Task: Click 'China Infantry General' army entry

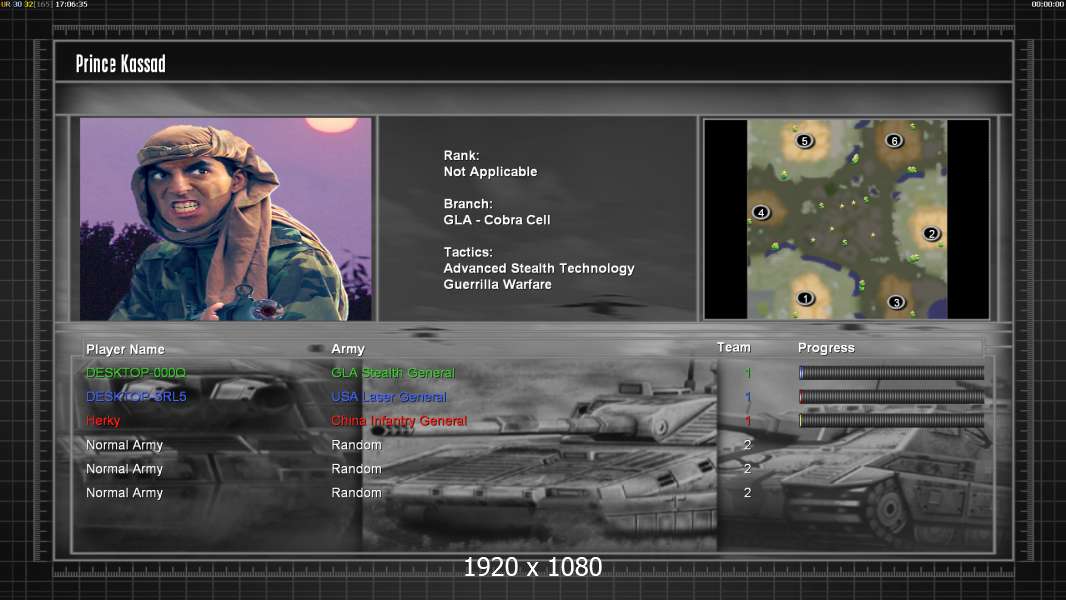Action: point(399,421)
